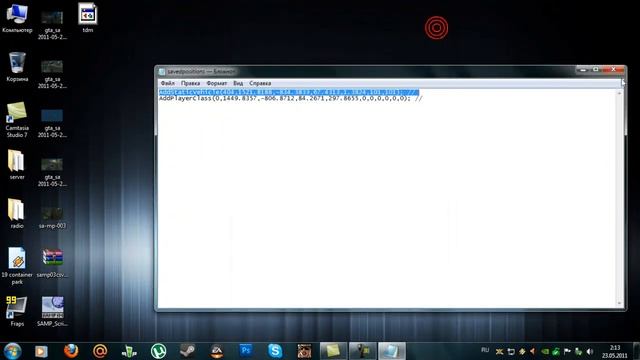The height and width of the screenshot is (360, 640).
Task: Select the SAMP_Scri... desktop icon
Action: coord(52,312)
